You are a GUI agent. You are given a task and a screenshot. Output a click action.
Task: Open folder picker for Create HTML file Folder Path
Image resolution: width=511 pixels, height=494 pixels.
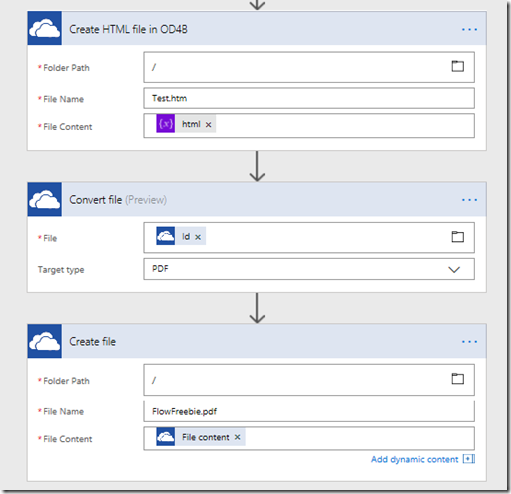[x=457, y=66]
